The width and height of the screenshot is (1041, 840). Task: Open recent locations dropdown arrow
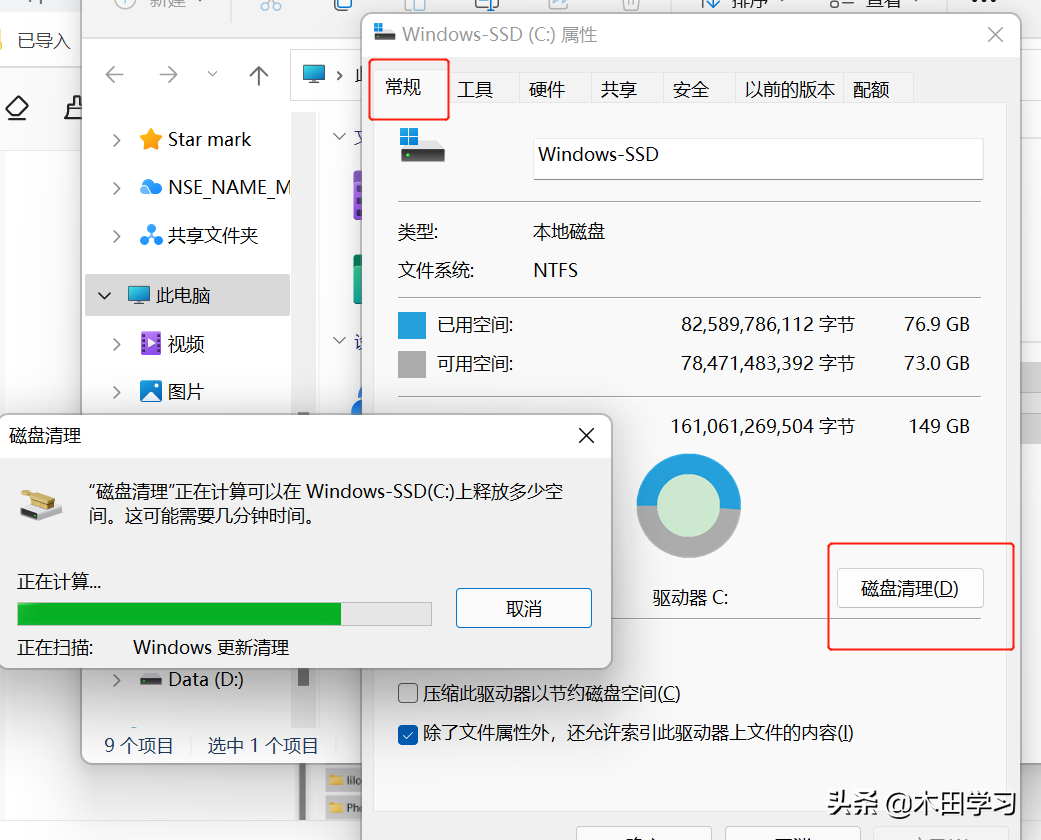[212, 74]
